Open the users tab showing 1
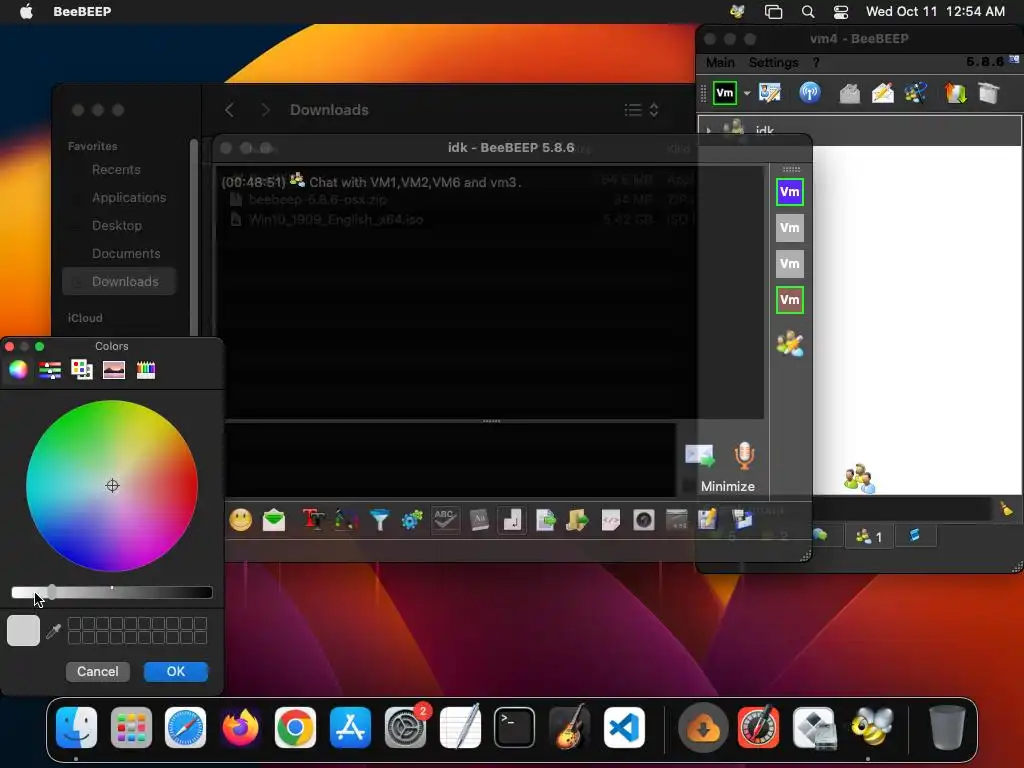Viewport: 1024px width, 768px height. (x=869, y=536)
